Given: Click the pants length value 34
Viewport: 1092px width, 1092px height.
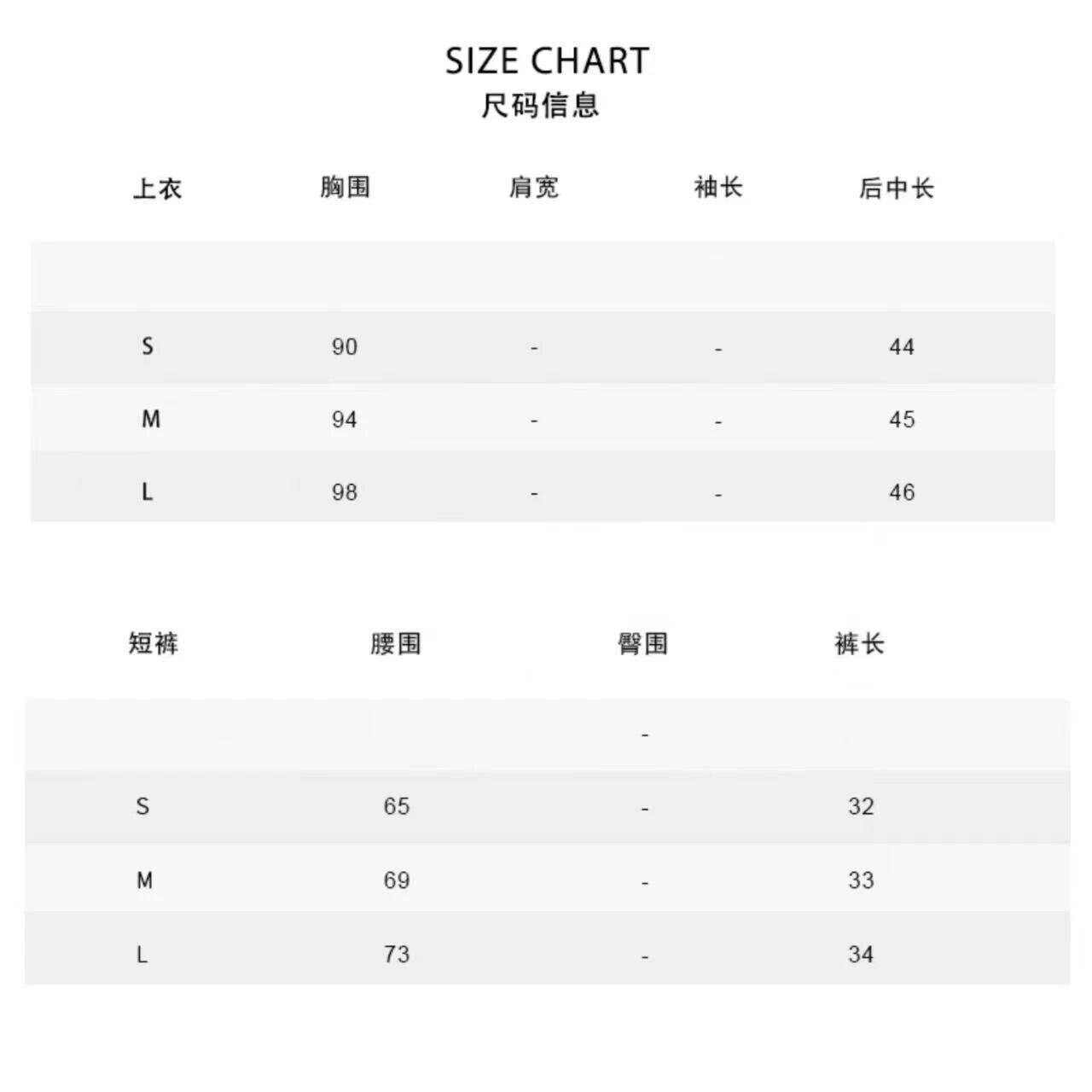Looking at the screenshot, I should pos(861,954).
